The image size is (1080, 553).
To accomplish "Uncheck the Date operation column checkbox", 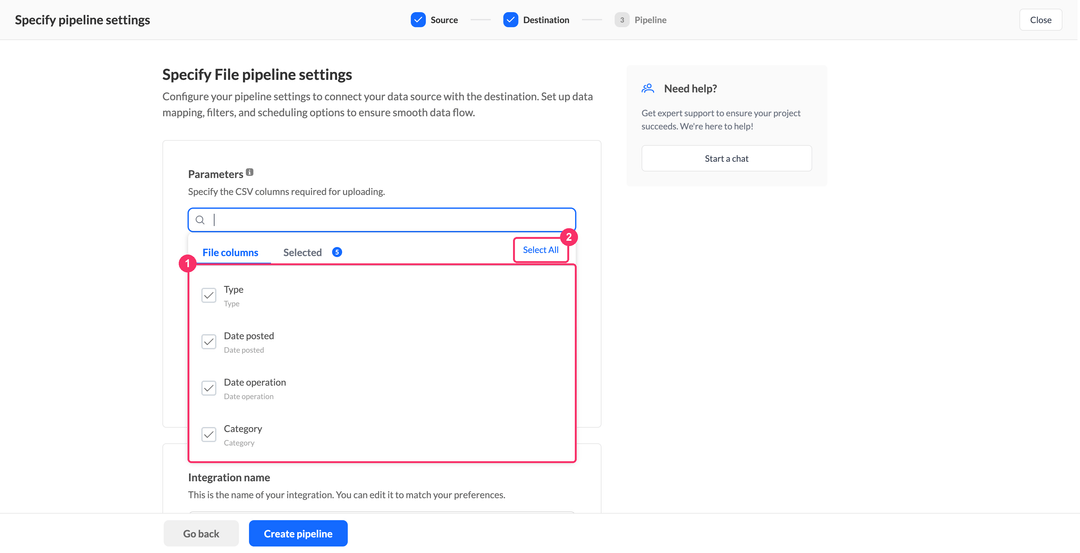I will pyautogui.click(x=209, y=388).
